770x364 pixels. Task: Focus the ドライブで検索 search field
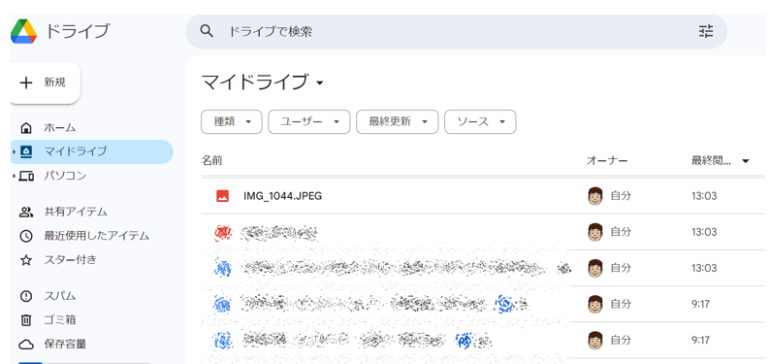(456, 31)
